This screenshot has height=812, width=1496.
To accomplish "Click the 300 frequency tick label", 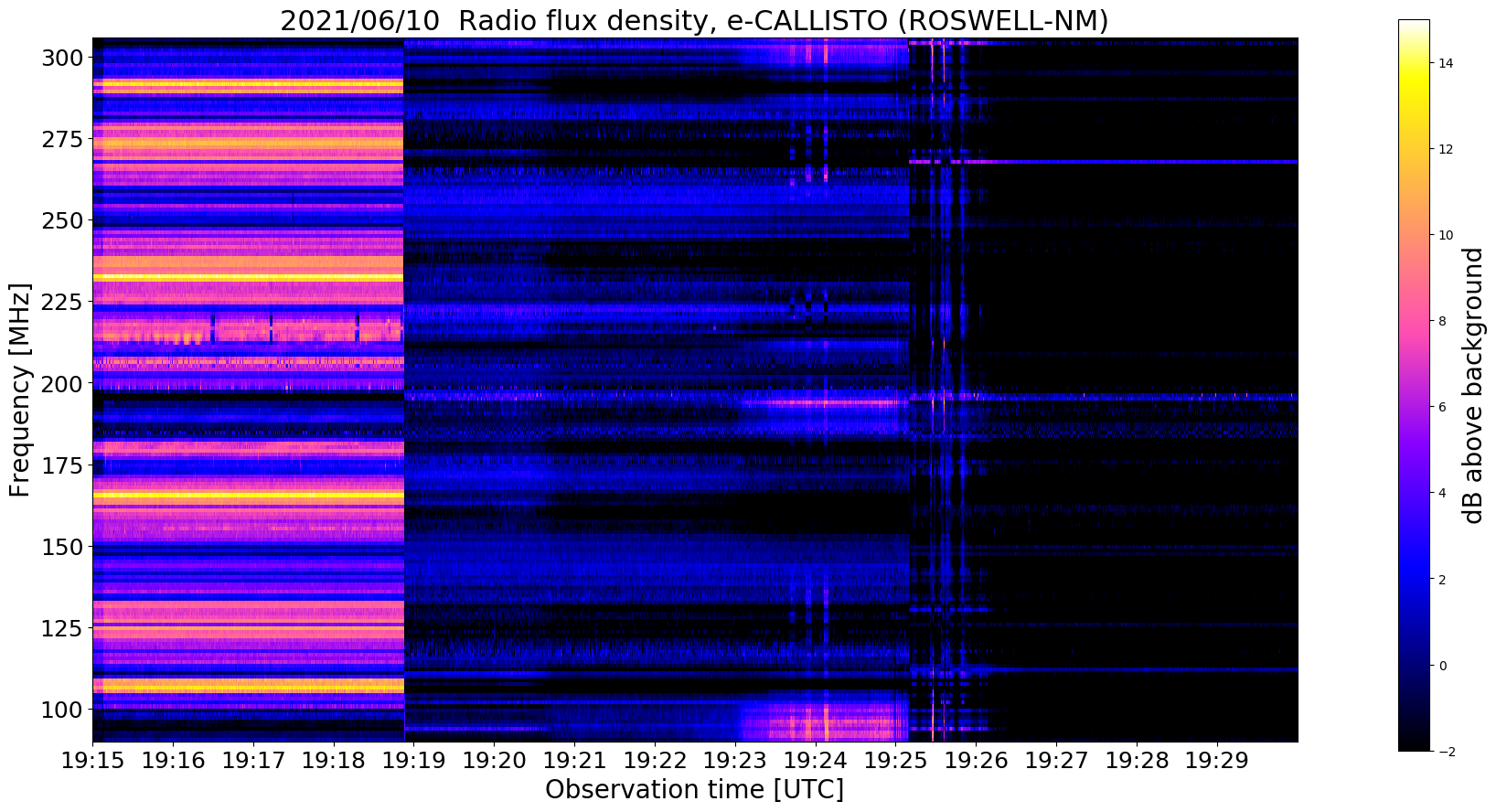I will tap(61, 59).
